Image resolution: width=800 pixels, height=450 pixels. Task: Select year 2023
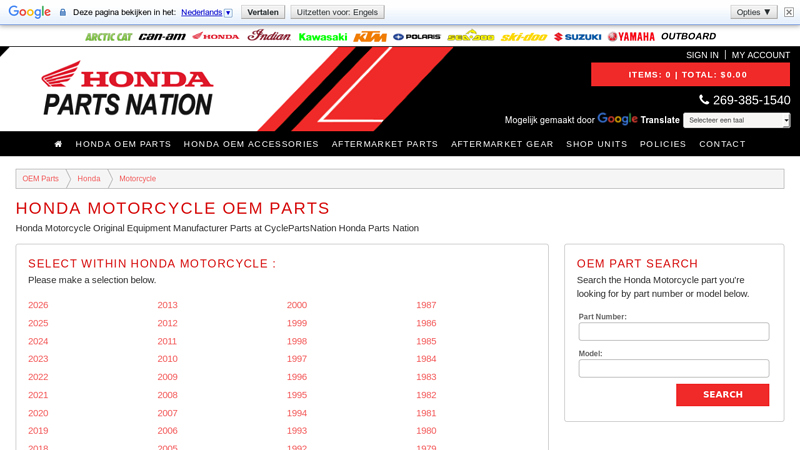point(38,359)
